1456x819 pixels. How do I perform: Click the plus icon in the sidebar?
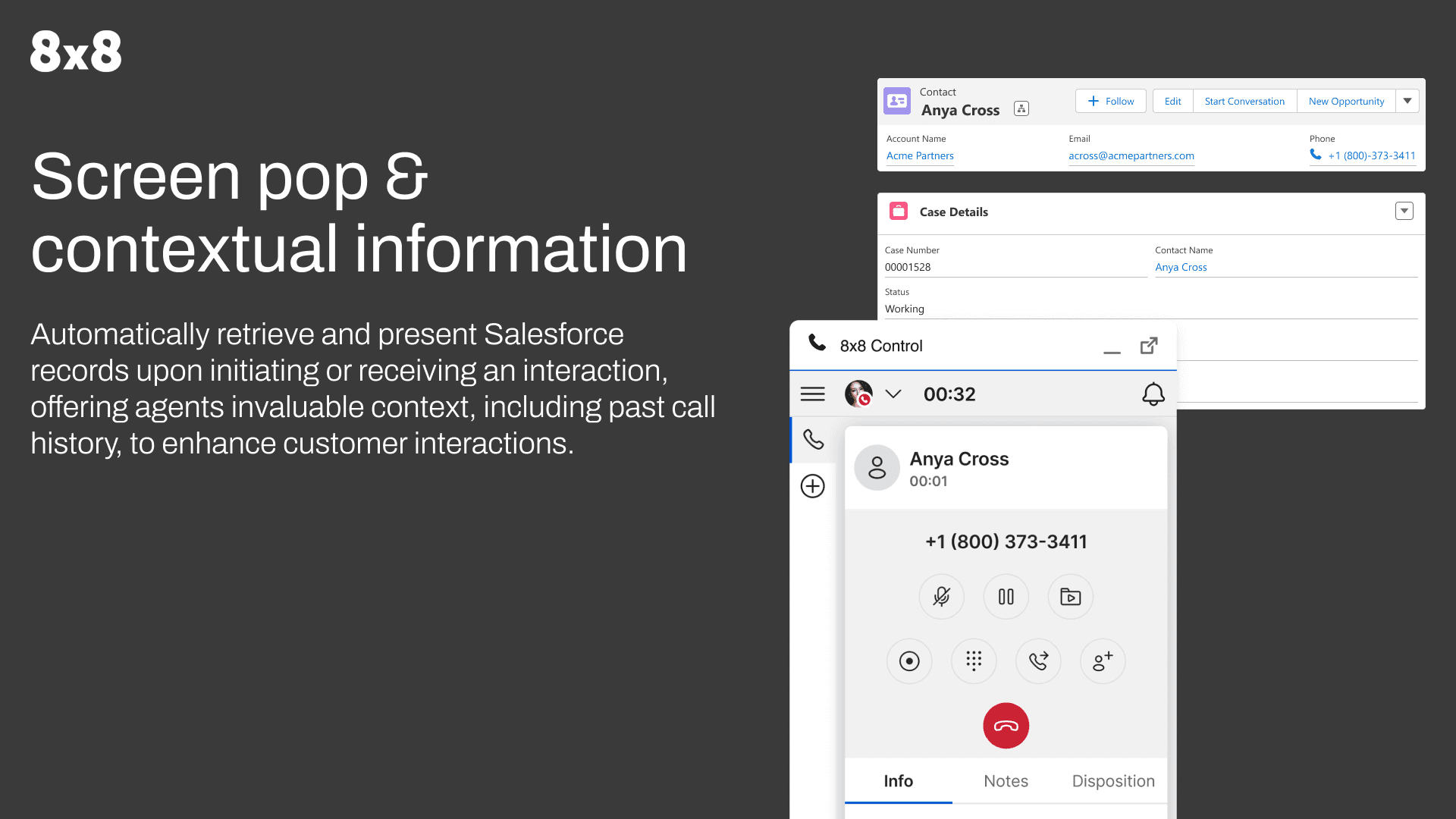click(812, 486)
